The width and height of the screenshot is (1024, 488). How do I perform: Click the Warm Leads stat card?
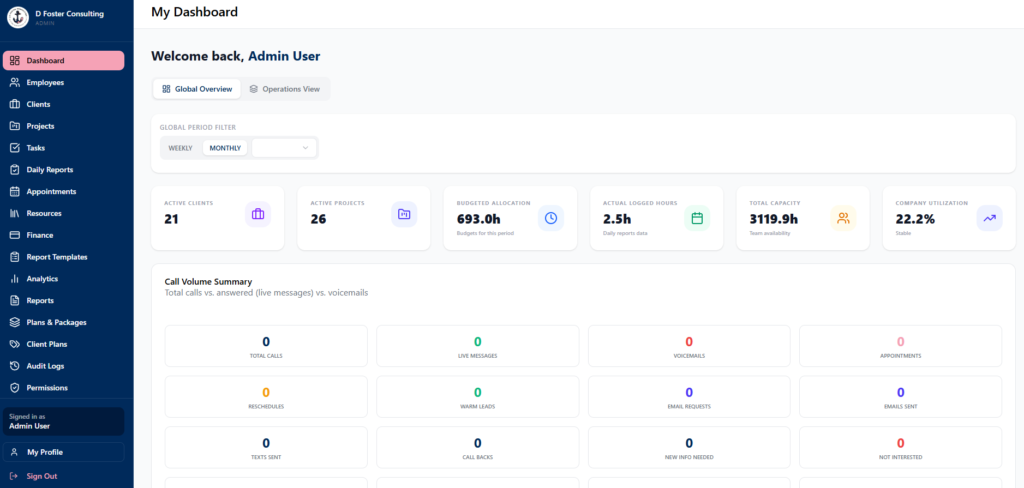coord(477,397)
